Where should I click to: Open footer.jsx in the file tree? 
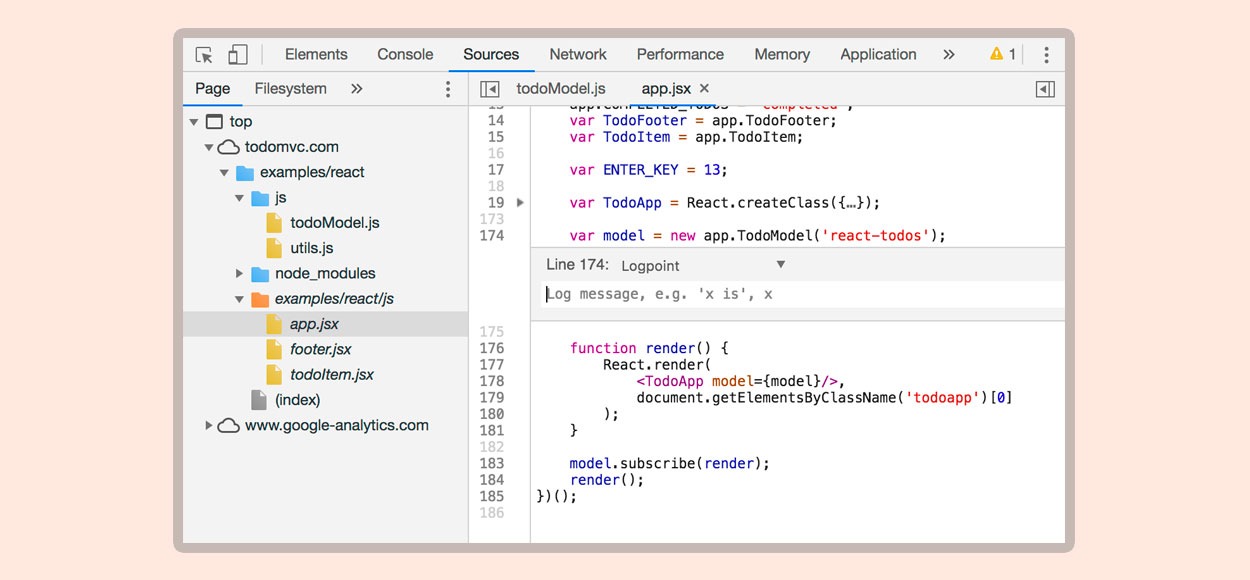point(321,349)
